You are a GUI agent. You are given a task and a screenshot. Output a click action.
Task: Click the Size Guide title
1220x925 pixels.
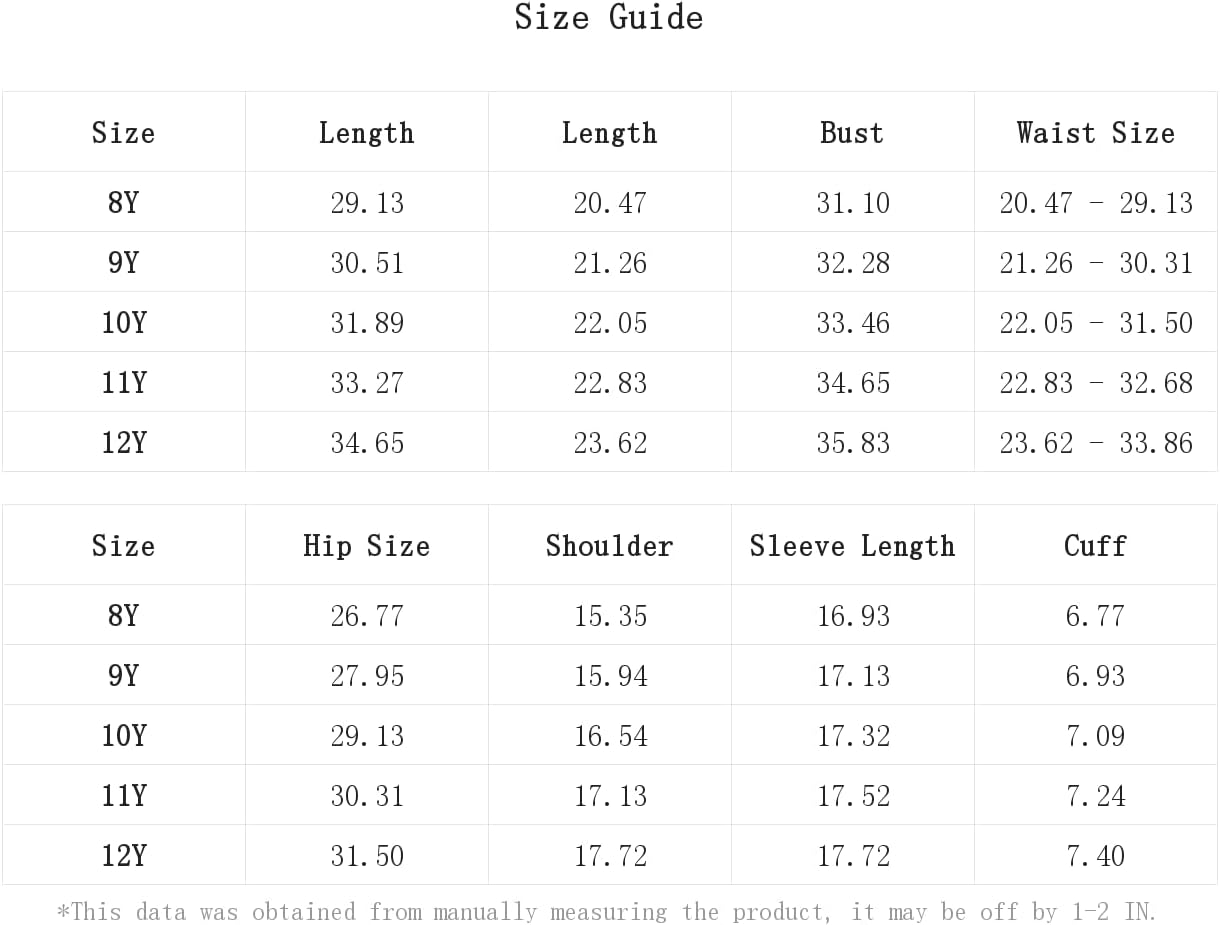[609, 18]
